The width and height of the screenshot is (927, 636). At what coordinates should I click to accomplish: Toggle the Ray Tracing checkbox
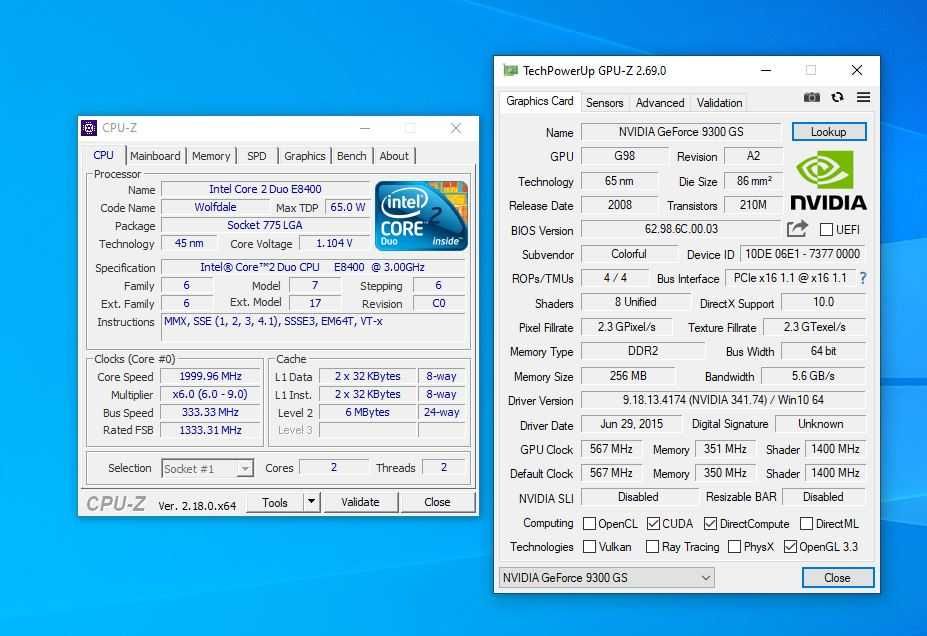tap(652, 547)
